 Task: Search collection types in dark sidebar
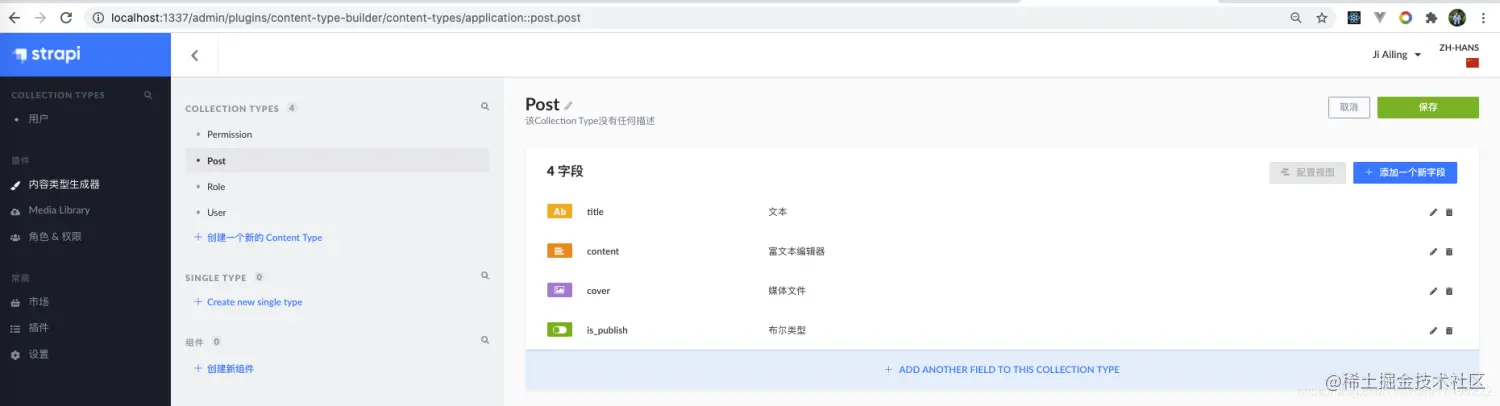148,95
